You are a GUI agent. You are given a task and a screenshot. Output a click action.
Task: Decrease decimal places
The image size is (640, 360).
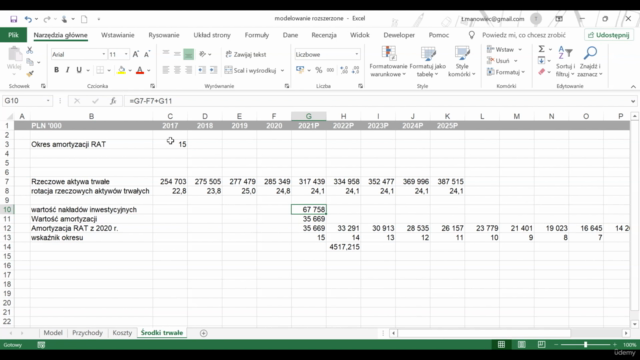tap(356, 70)
